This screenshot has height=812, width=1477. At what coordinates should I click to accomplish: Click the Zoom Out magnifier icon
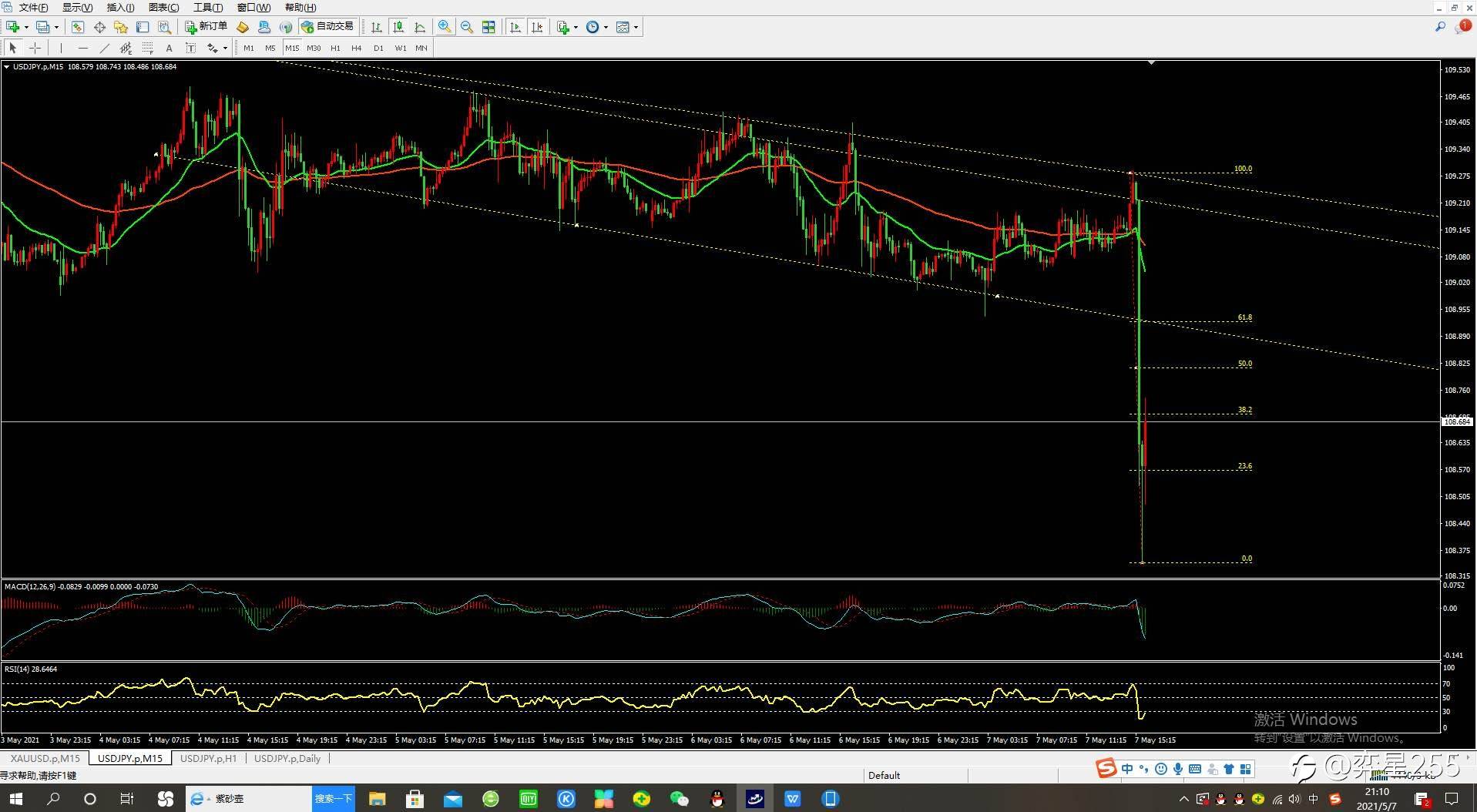point(466,27)
